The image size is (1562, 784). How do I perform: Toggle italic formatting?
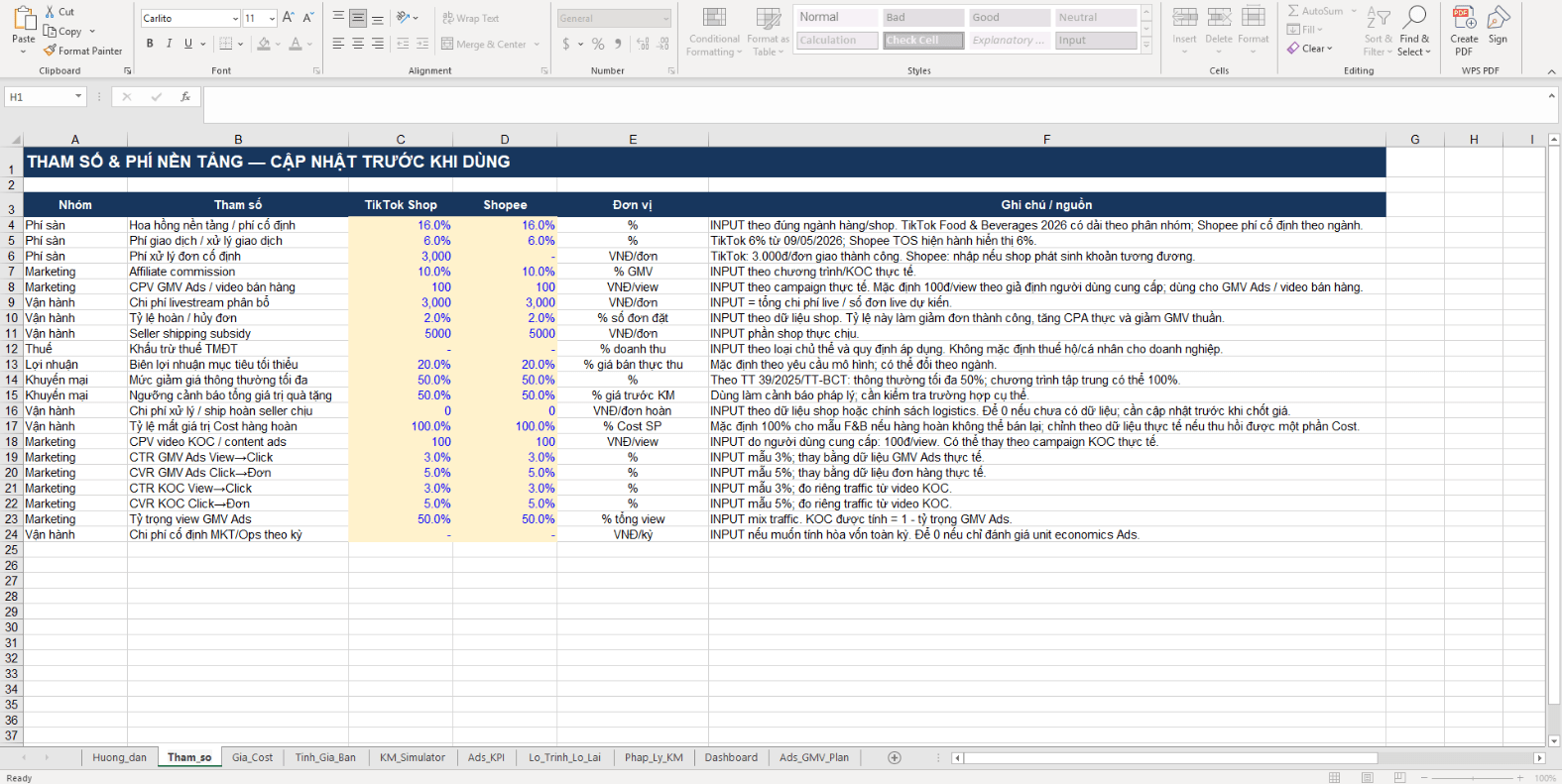click(169, 44)
